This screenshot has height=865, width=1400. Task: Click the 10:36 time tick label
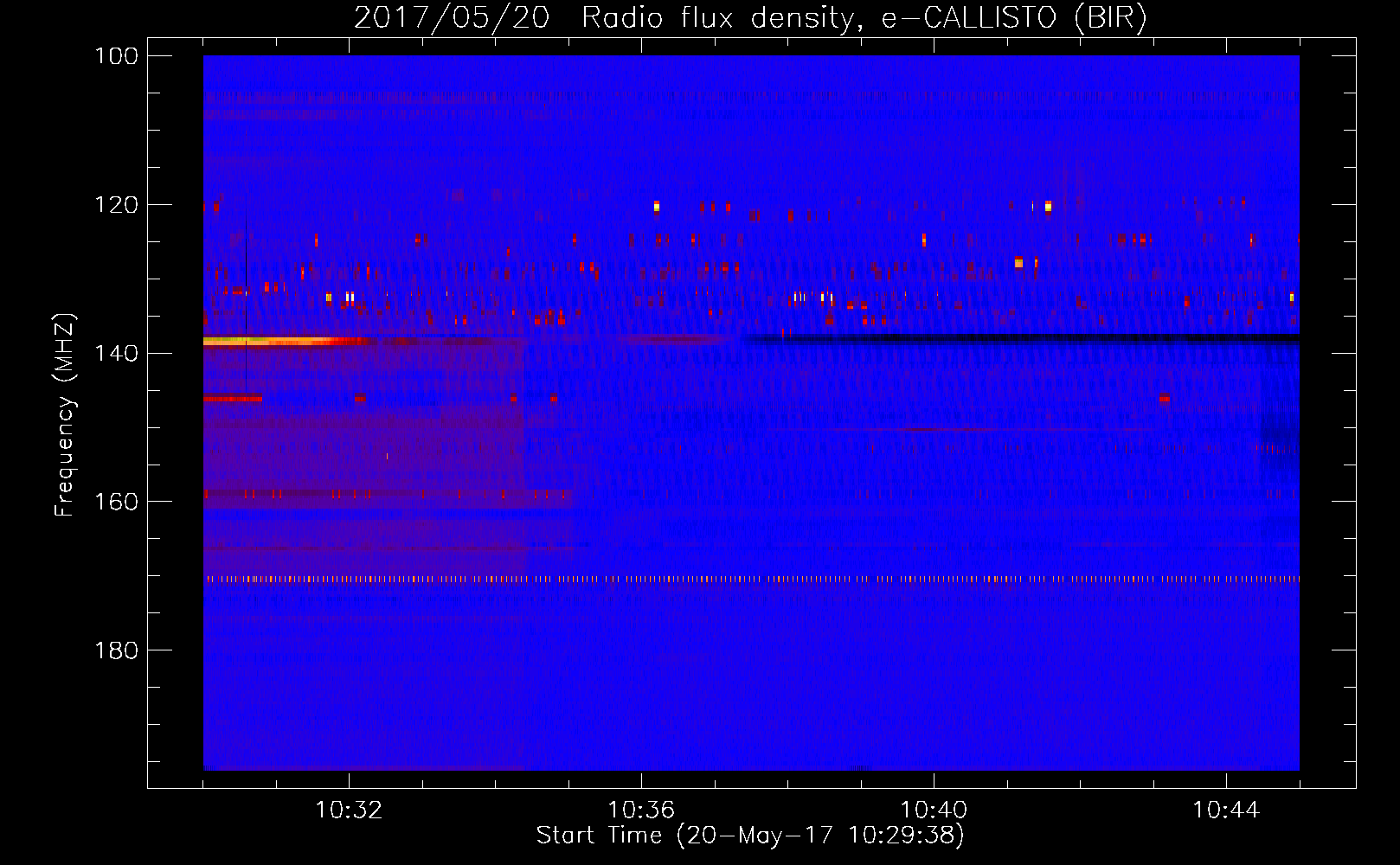(x=641, y=811)
